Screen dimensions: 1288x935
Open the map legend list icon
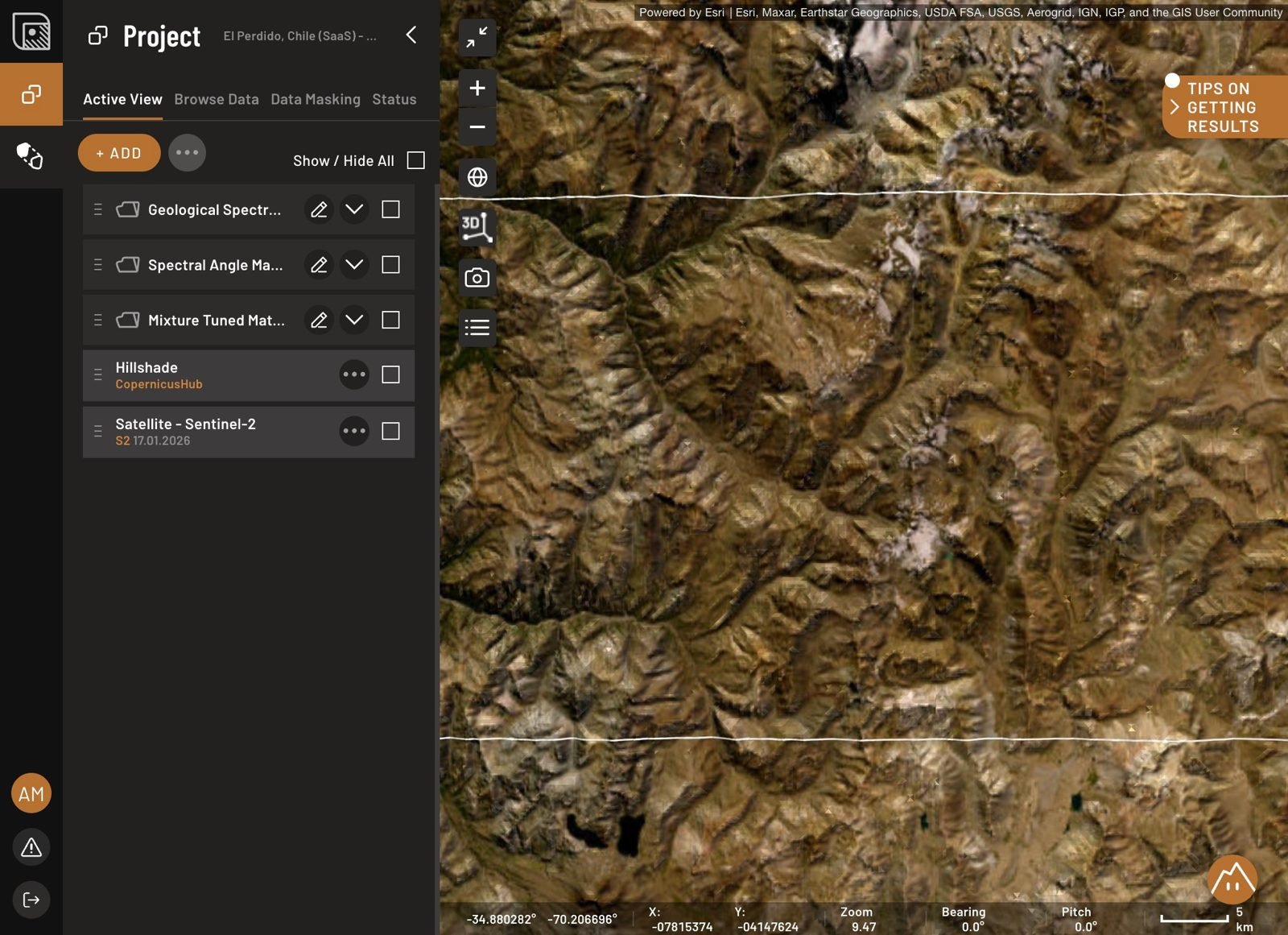click(477, 327)
